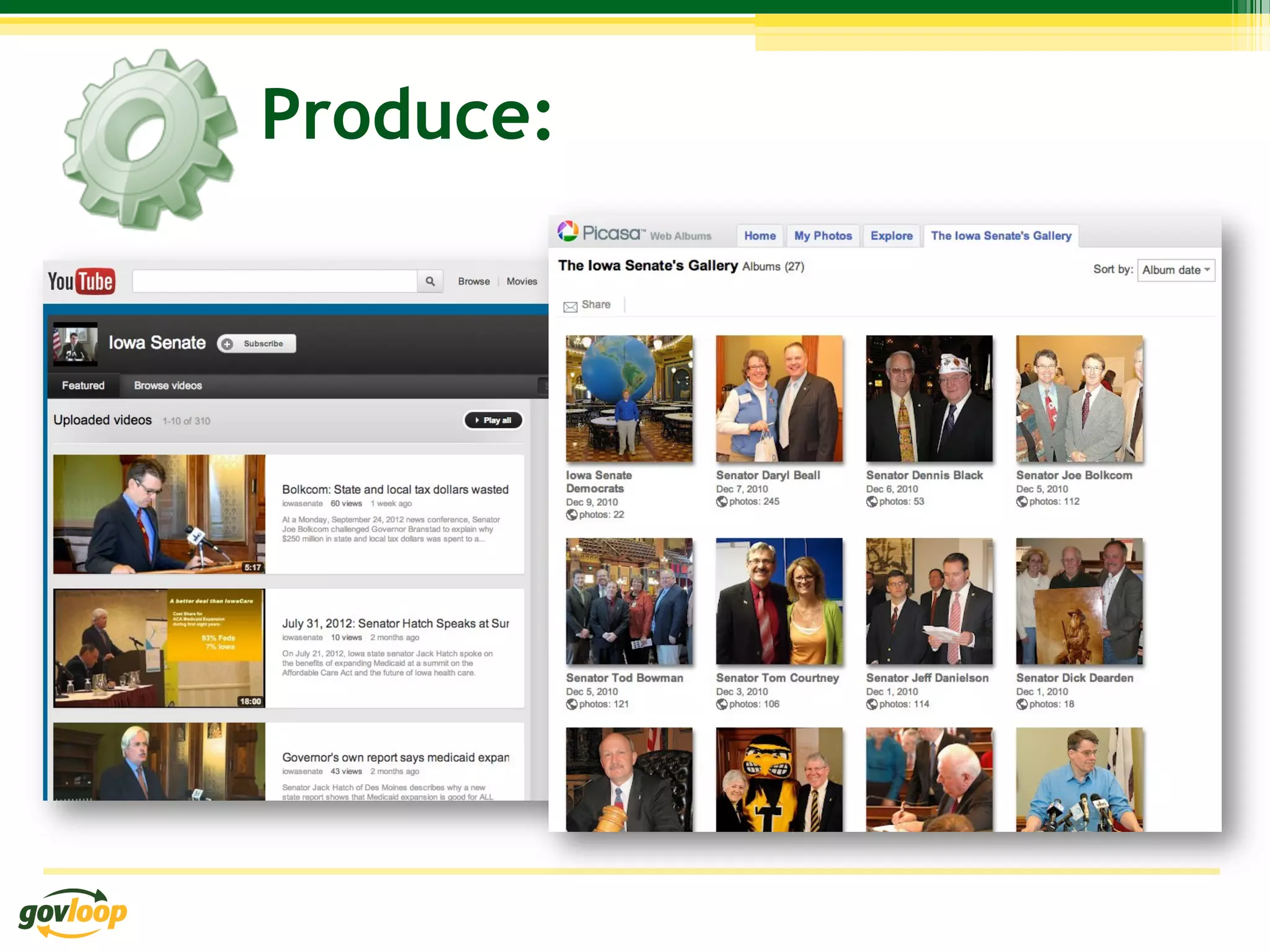Click the Share link in Picasa
This screenshot has height=952, width=1270.
pos(596,304)
